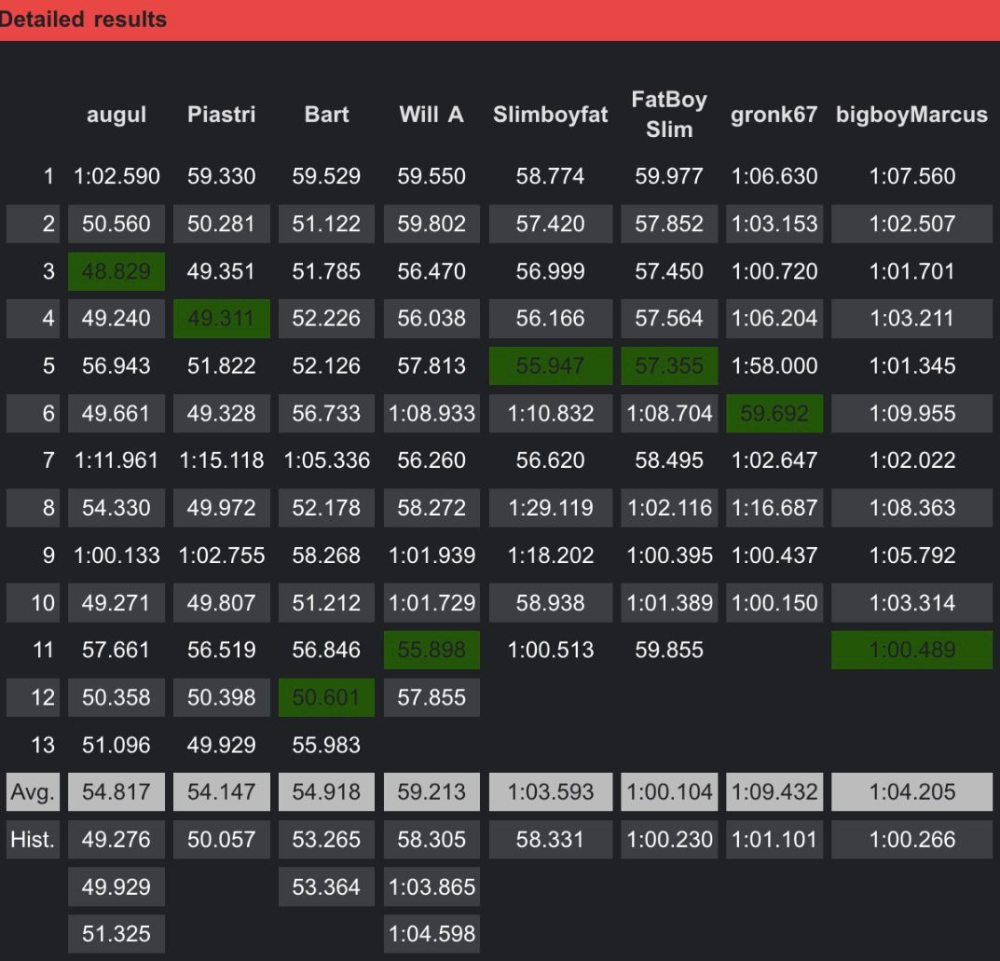
Task: Select Slimboyfat's slowest lap 1:29.119
Action: click(550, 509)
